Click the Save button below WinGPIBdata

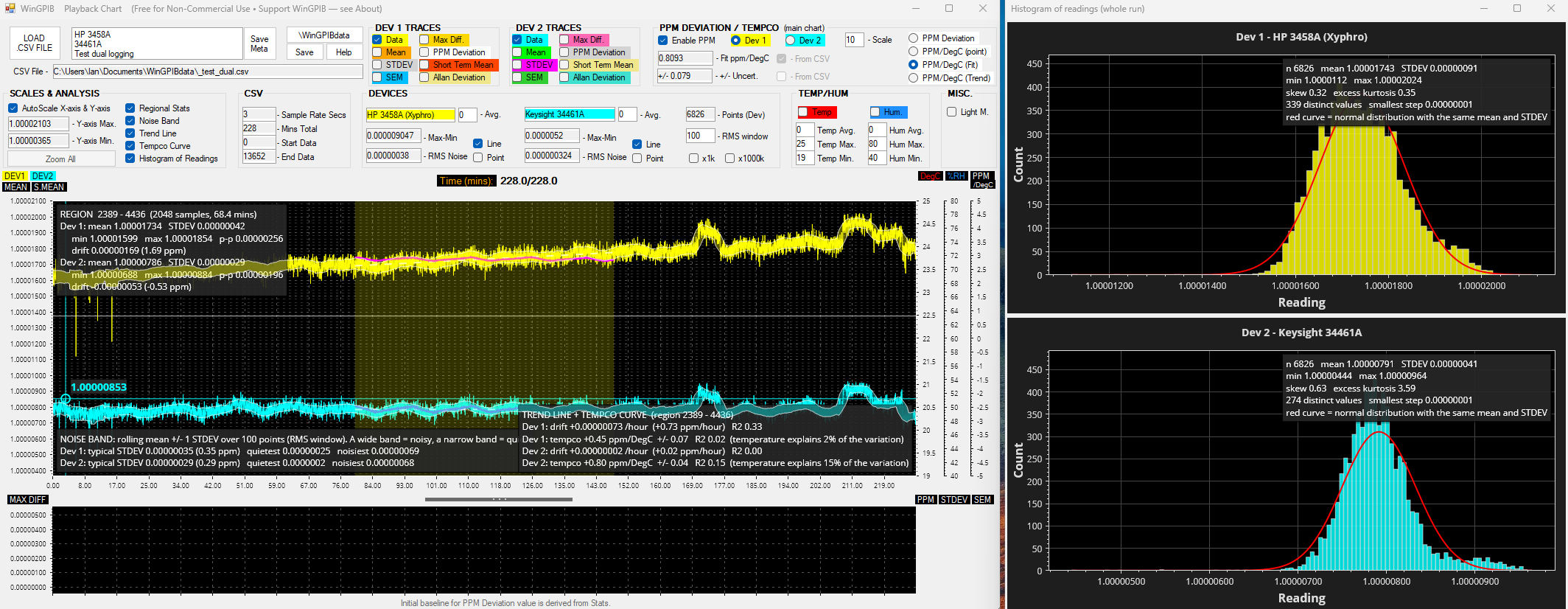(304, 52)
